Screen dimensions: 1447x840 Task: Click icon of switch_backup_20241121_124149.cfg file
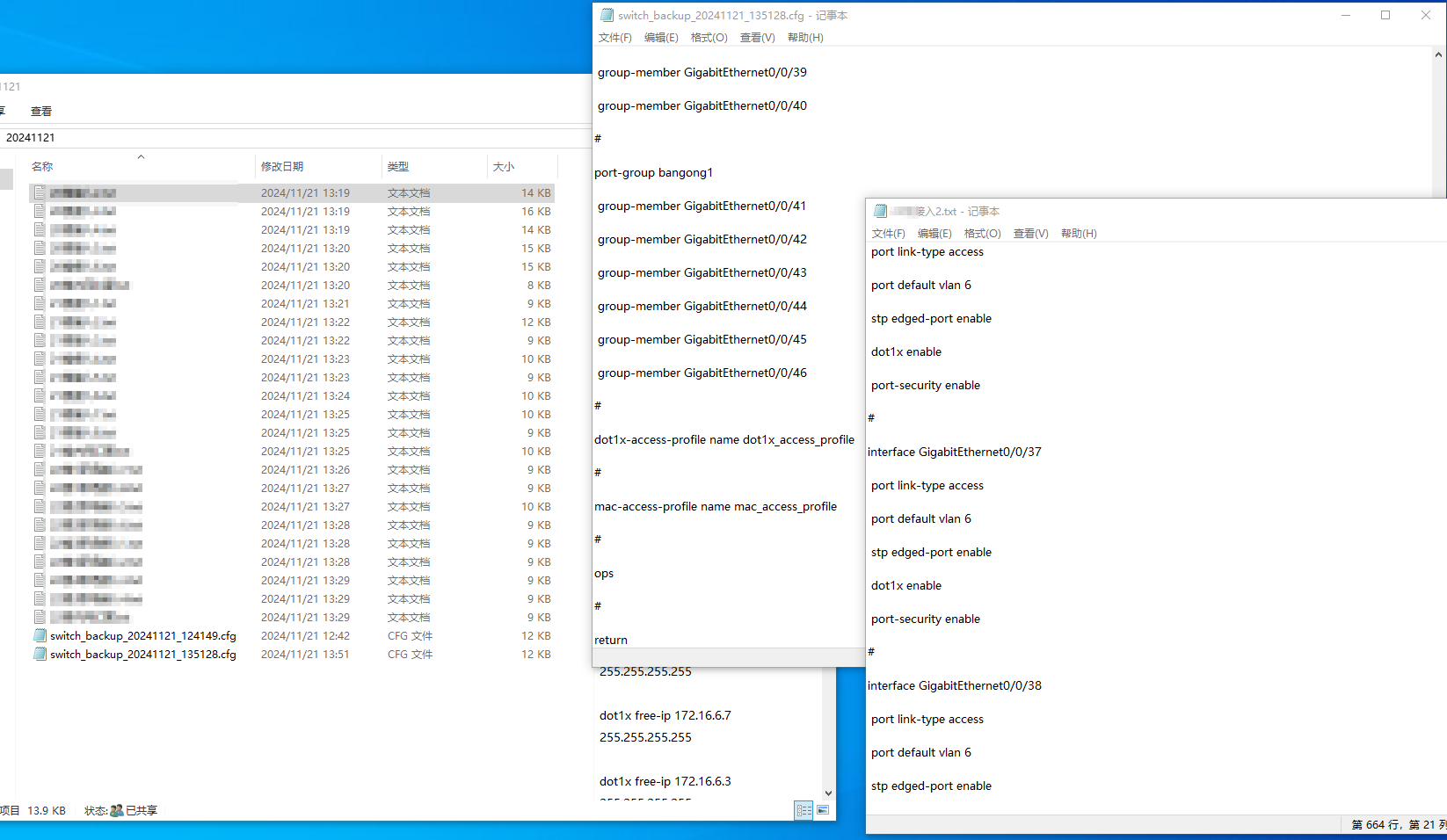(x=40, y=636)
